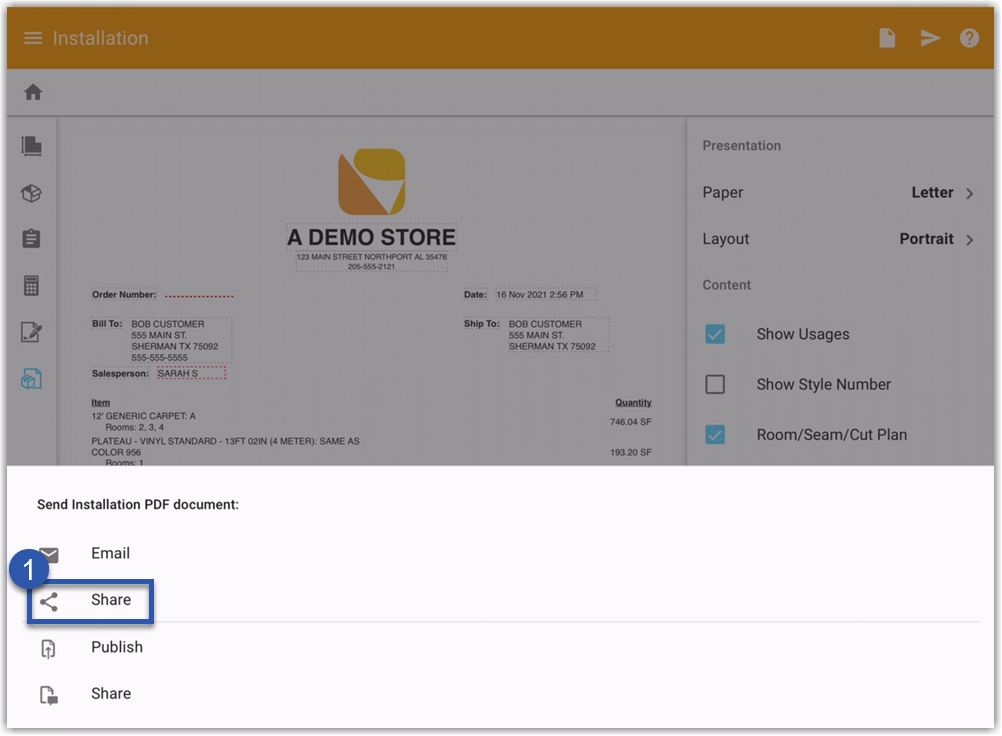The width and height of the screenshot is (1002, 736).
Task: Go to the home screen via house icon
Action: point(33,92)
